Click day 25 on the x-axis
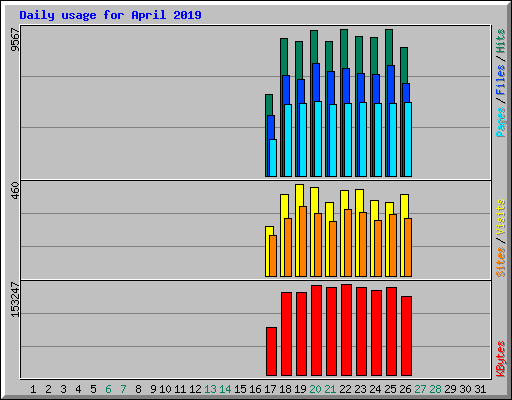 pyautogui.click(x=390, y=389)
